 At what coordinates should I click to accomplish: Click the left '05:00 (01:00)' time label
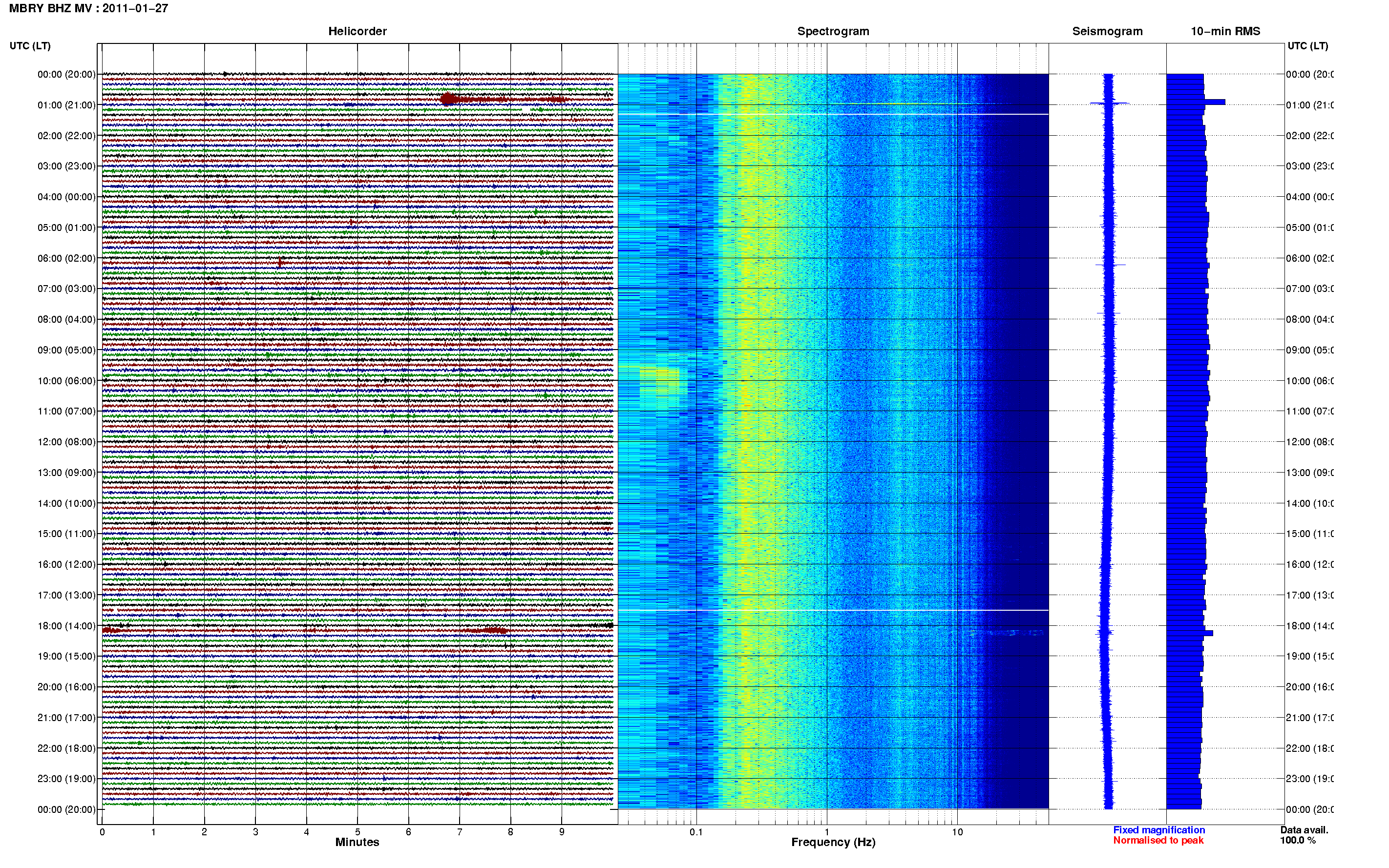coord(66,227)
